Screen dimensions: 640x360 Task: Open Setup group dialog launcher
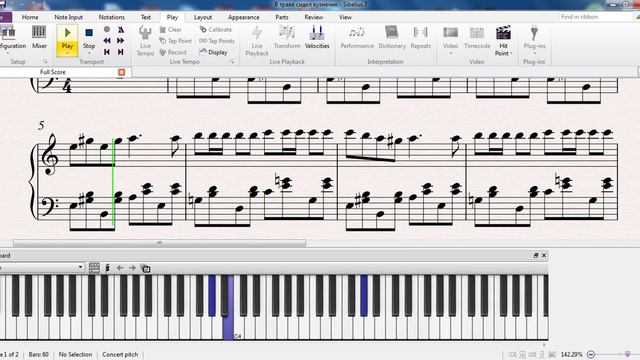[x=45, y=62]
